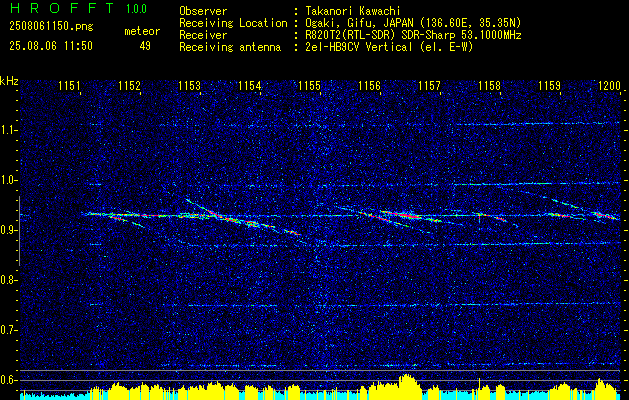The image size is (629, 400).
Task: Click the 1.1 kHz axis label
Action: [9, 130]
